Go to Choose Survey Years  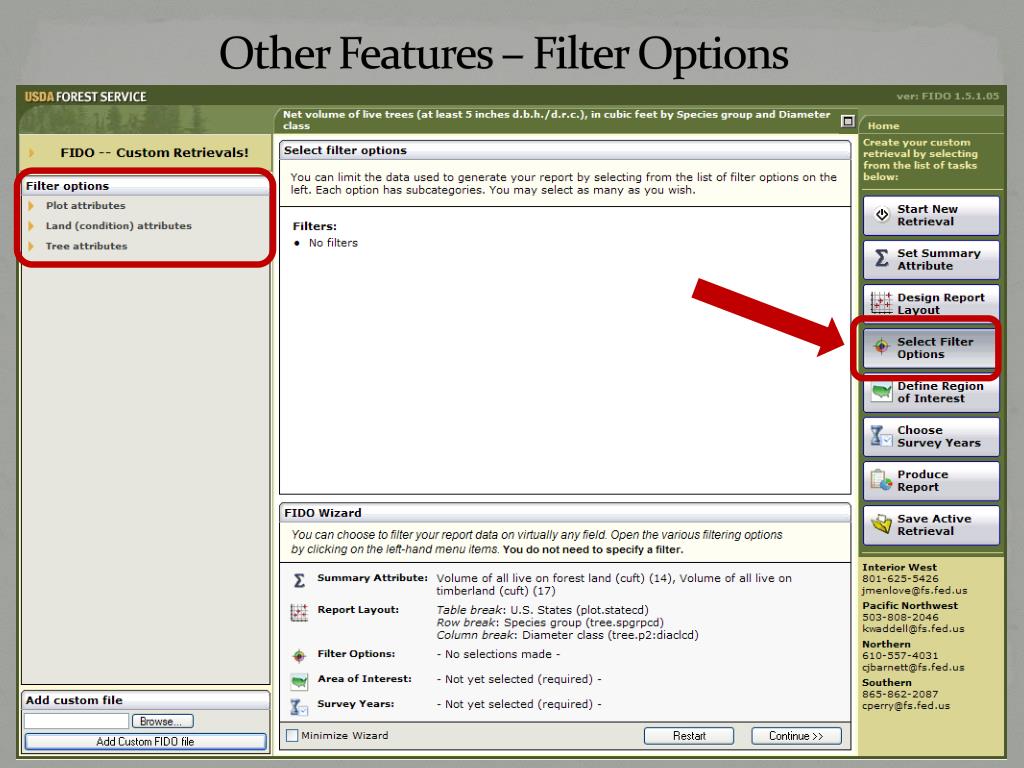coord(931,436)
